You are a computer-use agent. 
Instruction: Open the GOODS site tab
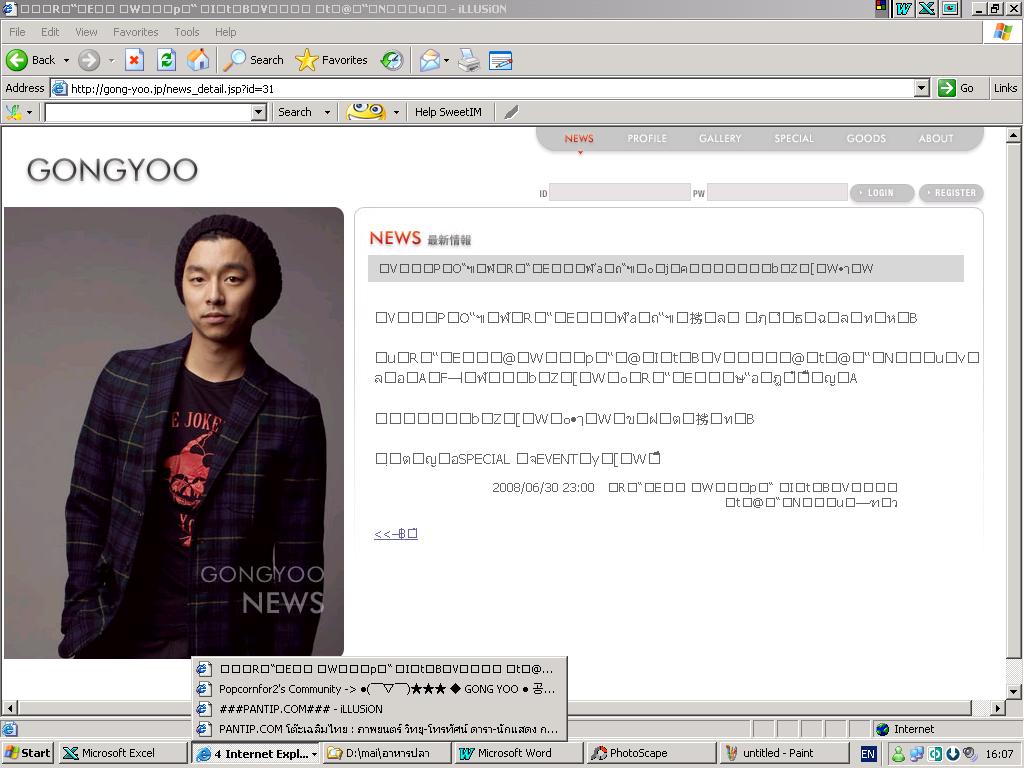click(866, 138)
